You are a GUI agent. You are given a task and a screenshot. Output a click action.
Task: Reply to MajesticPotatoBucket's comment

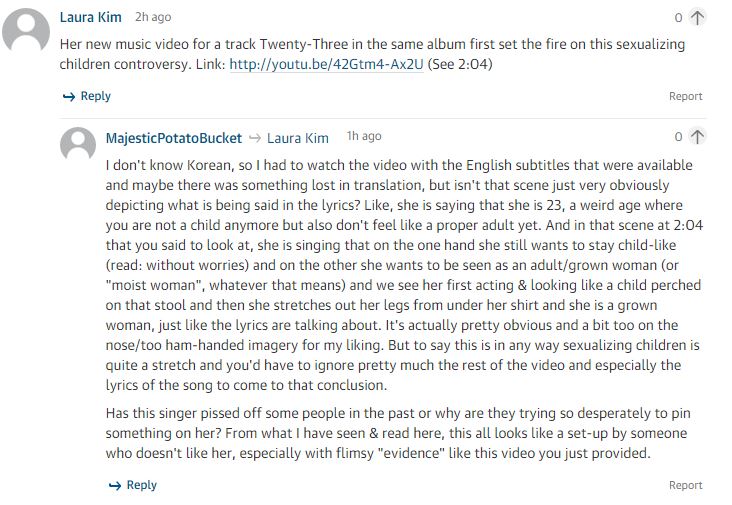click(x=133, y=485)
